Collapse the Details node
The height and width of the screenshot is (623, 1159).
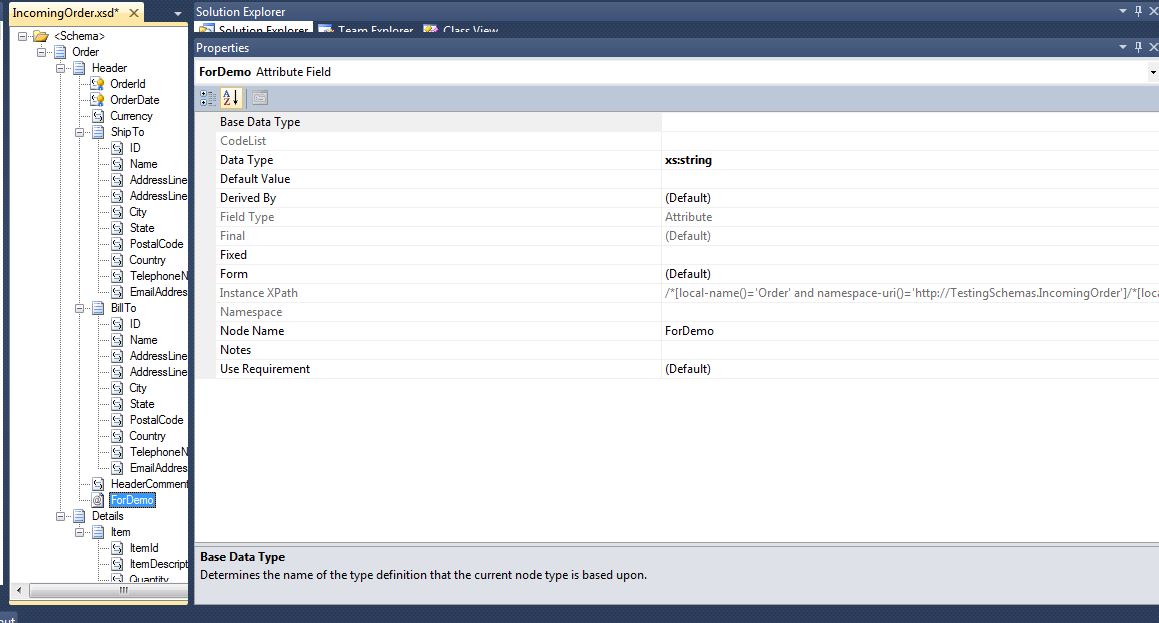click(61, 517)
